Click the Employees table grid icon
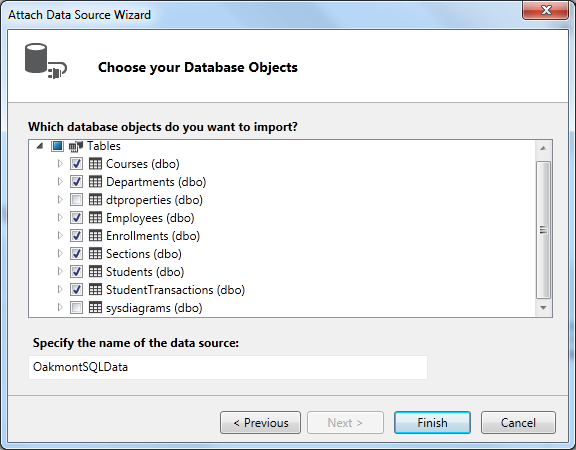Image resolution: width=576 pixels, height=450 pixels. pos(95,217)
